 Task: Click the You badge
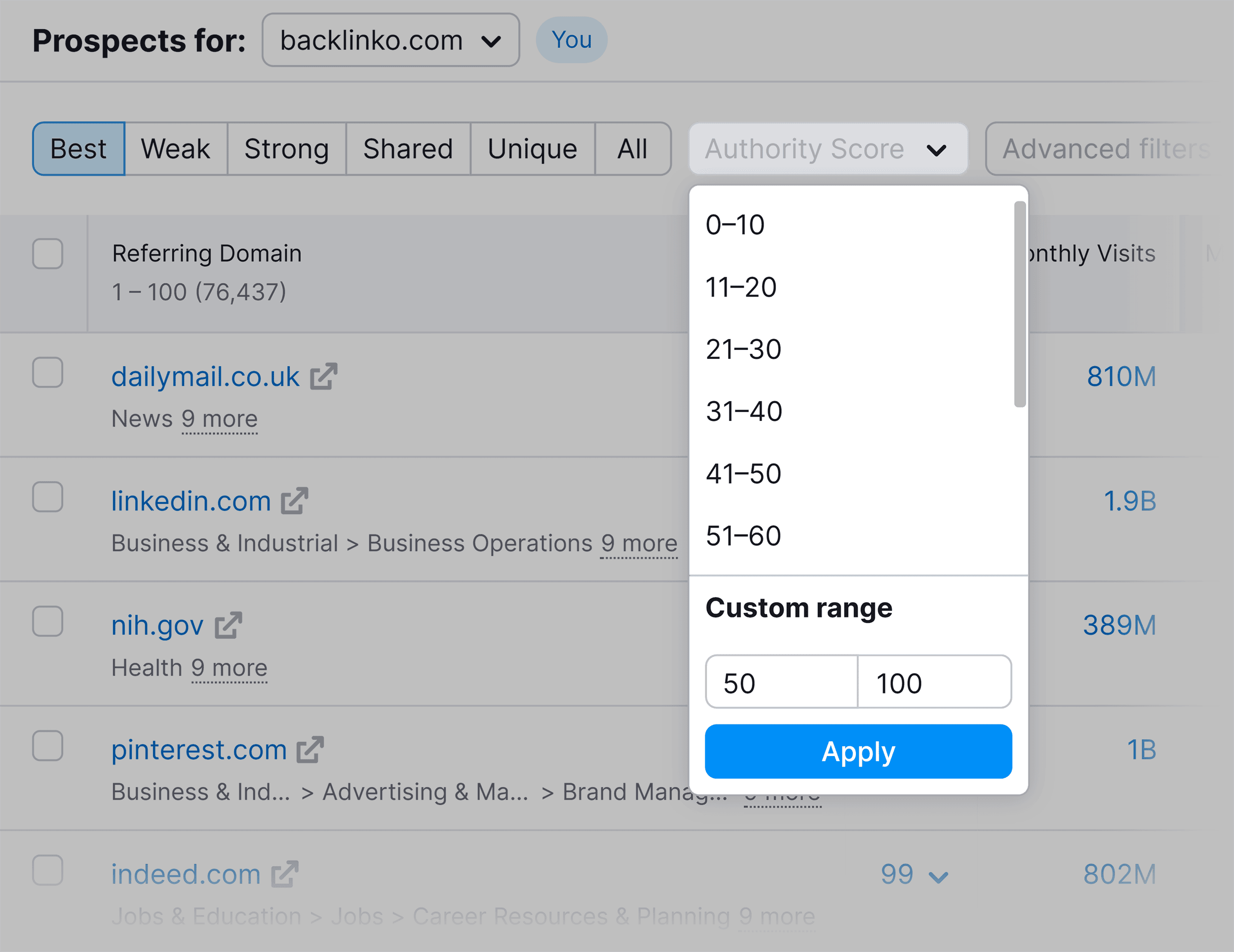(x=571, y=39)
